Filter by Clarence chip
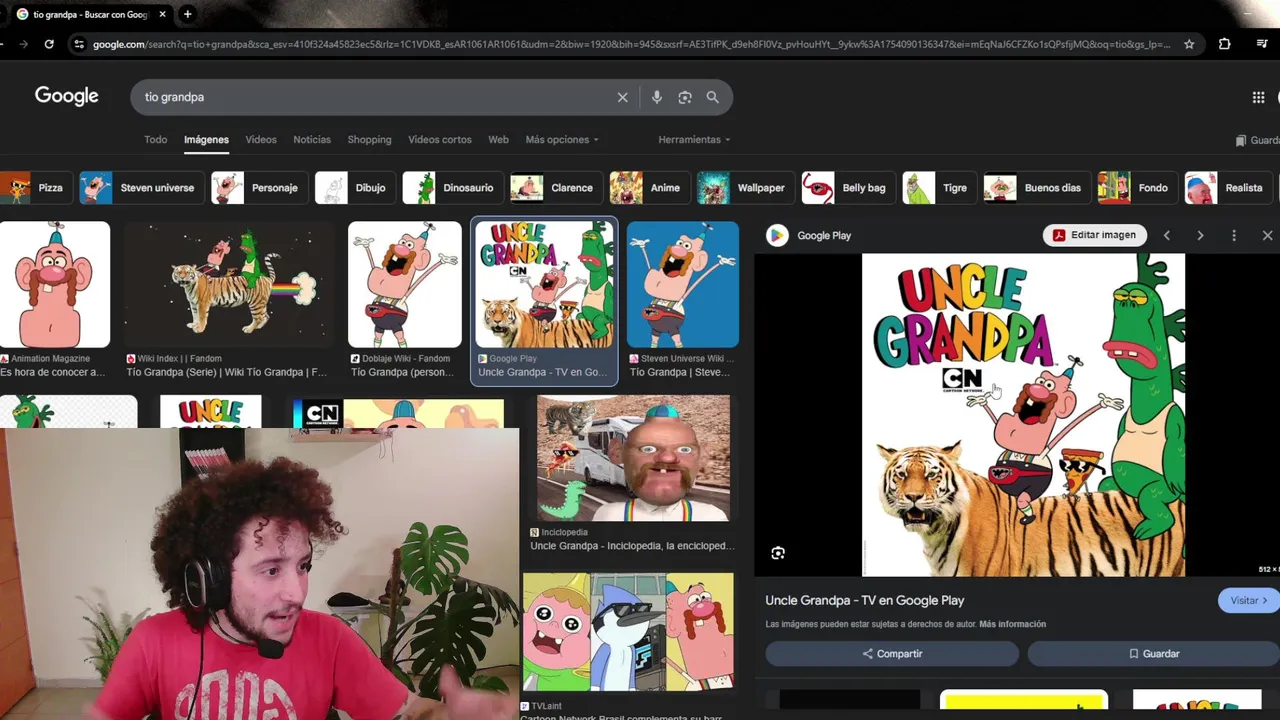The height and width of the screenshot is (720, 1280). tap(556, 188)
